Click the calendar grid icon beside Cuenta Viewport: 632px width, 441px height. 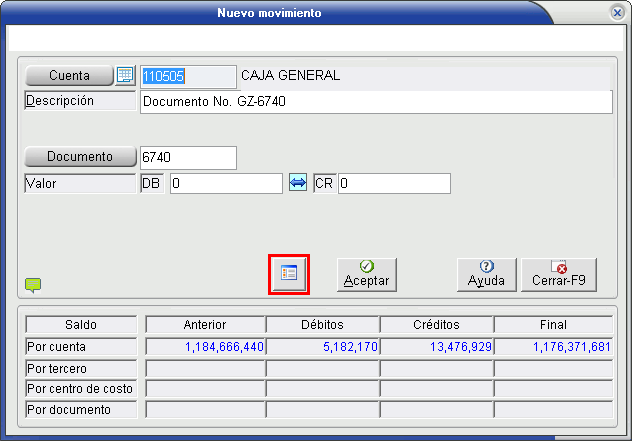click(x=125, y=76)
